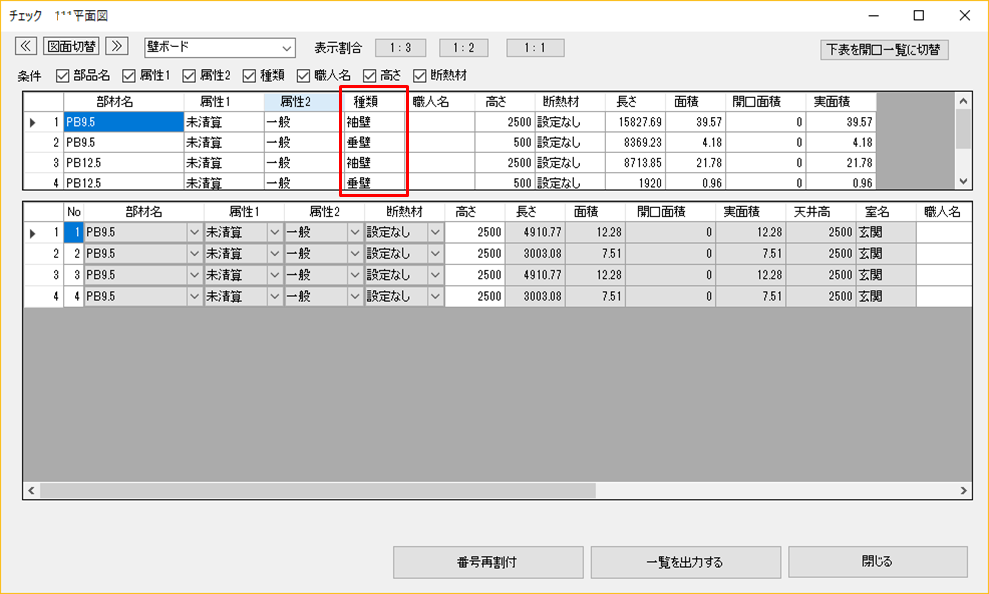The image size is (989, 594).
Task: Set display ratio to 1:3
Action: point(400,48)
